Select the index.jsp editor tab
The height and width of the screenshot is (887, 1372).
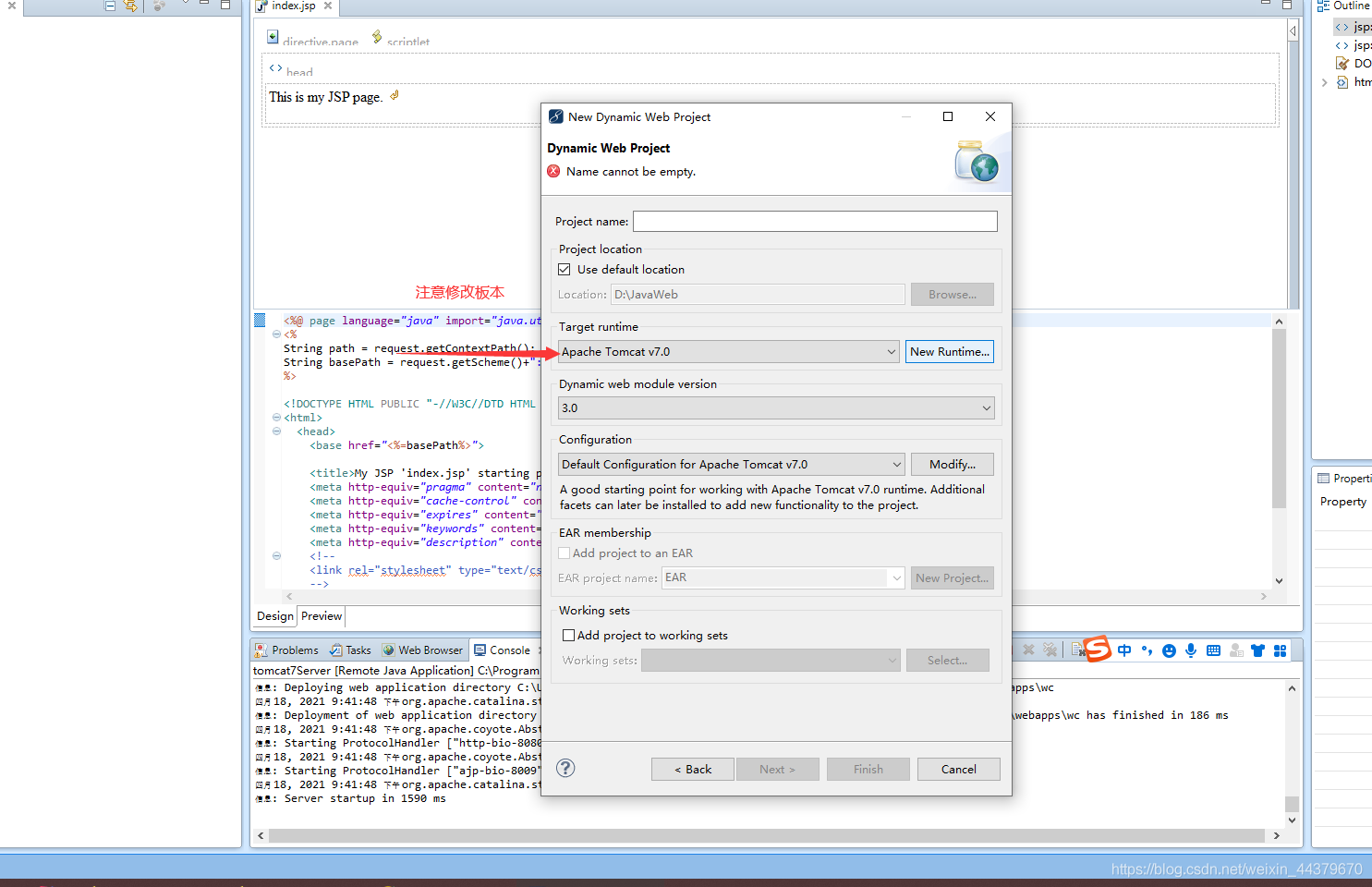pos(294,6)
